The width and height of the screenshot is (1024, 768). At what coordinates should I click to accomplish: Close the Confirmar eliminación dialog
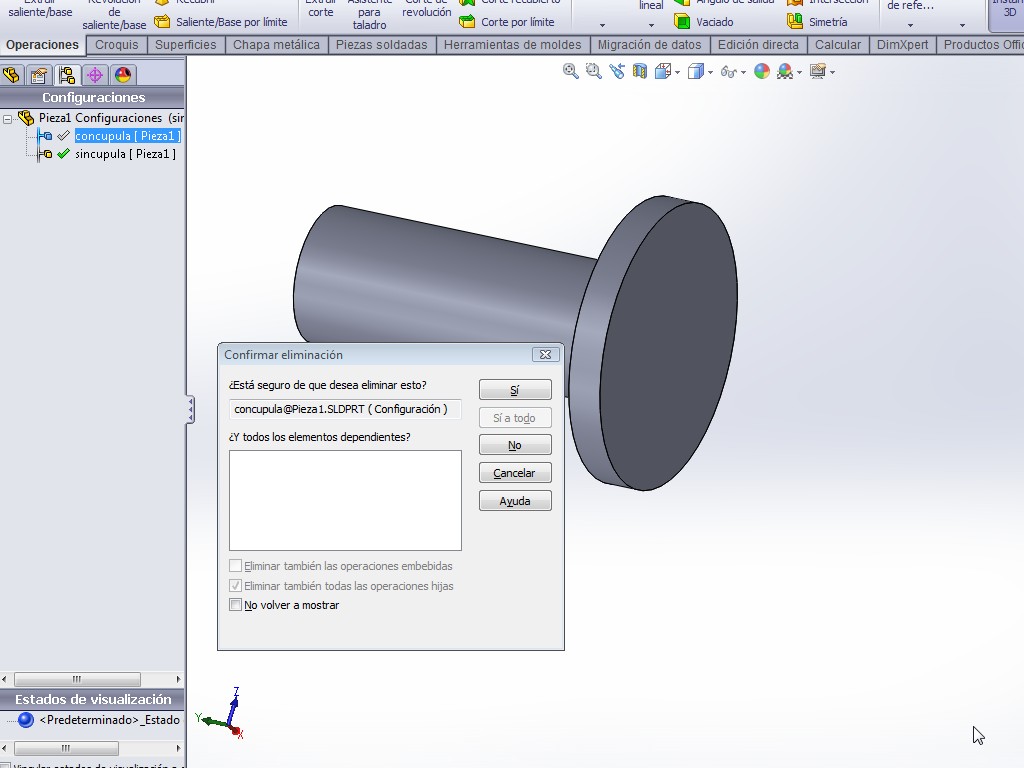545,354
